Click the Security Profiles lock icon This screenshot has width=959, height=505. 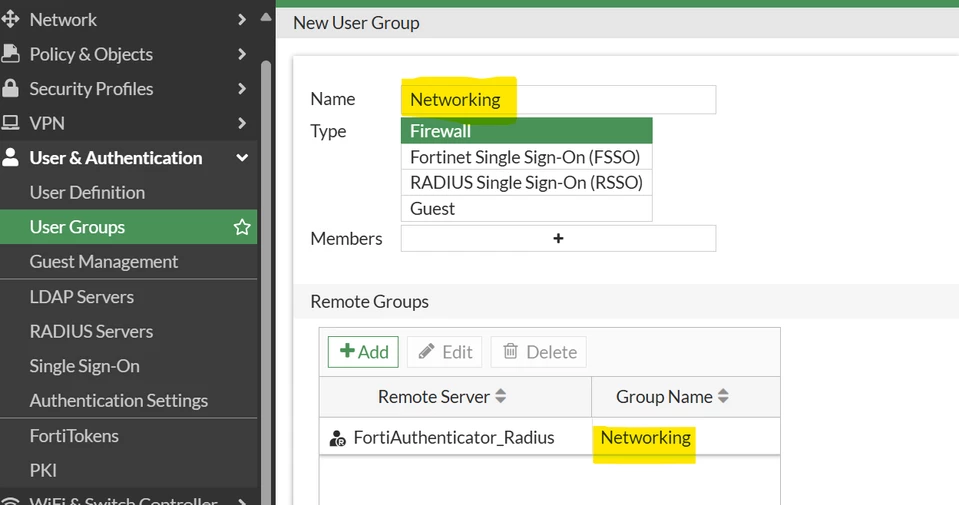coord(10,89)
